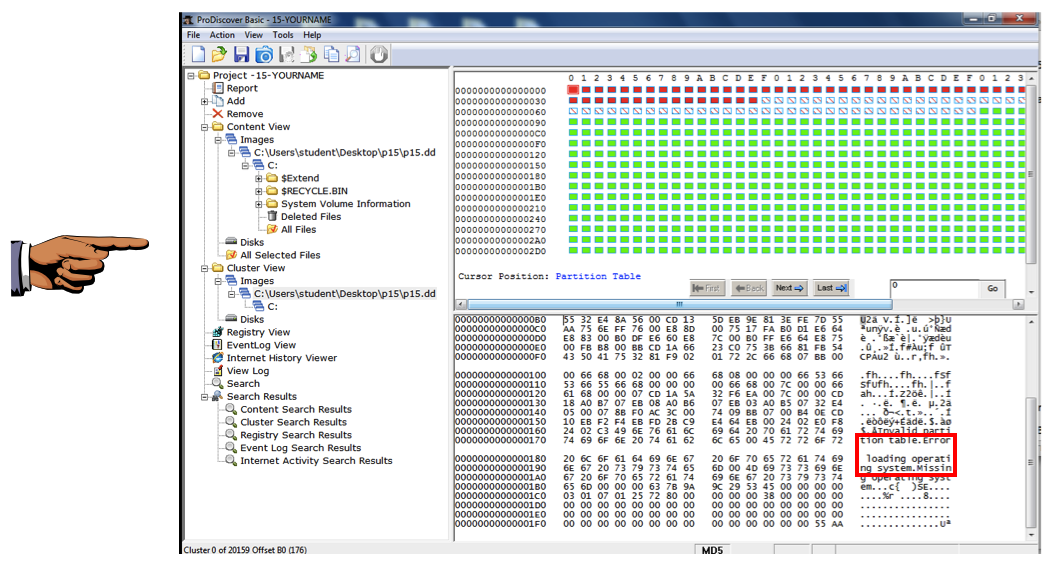Click the Open Project folder icon

[x=219, y=54]
